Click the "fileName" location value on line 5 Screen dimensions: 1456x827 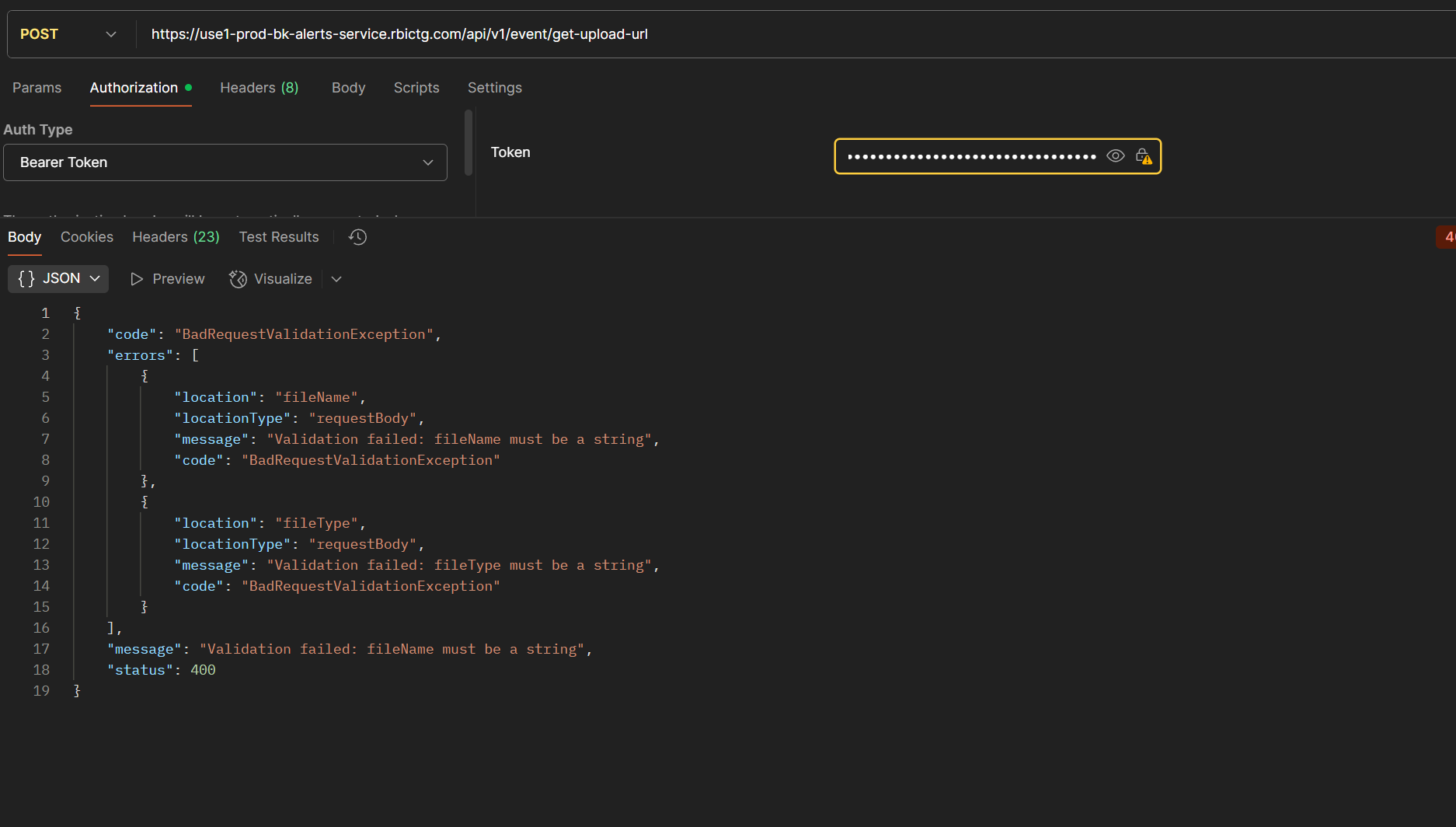[316, 397]
